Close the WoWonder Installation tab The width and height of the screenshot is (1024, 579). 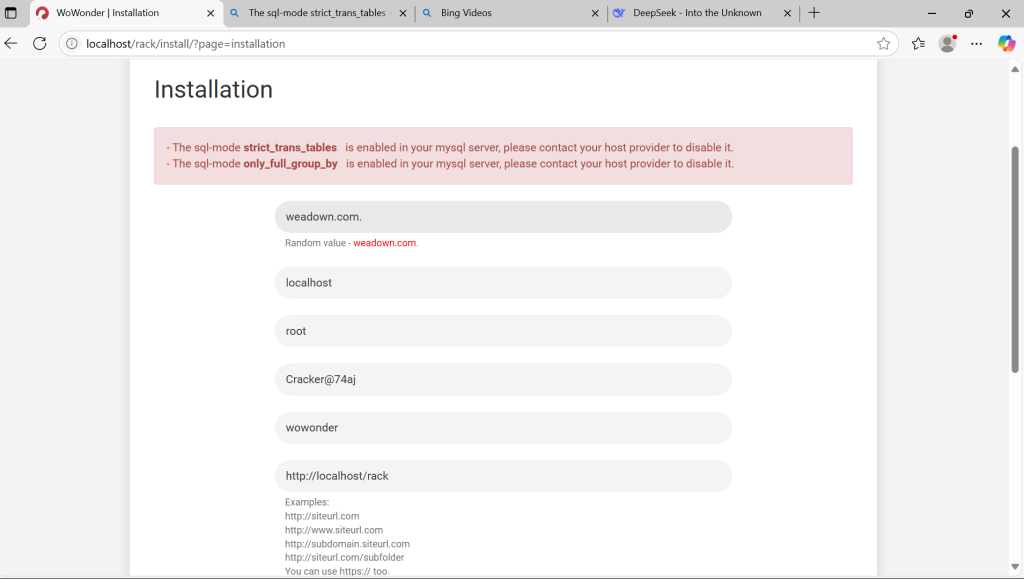(x=210, y=13)
